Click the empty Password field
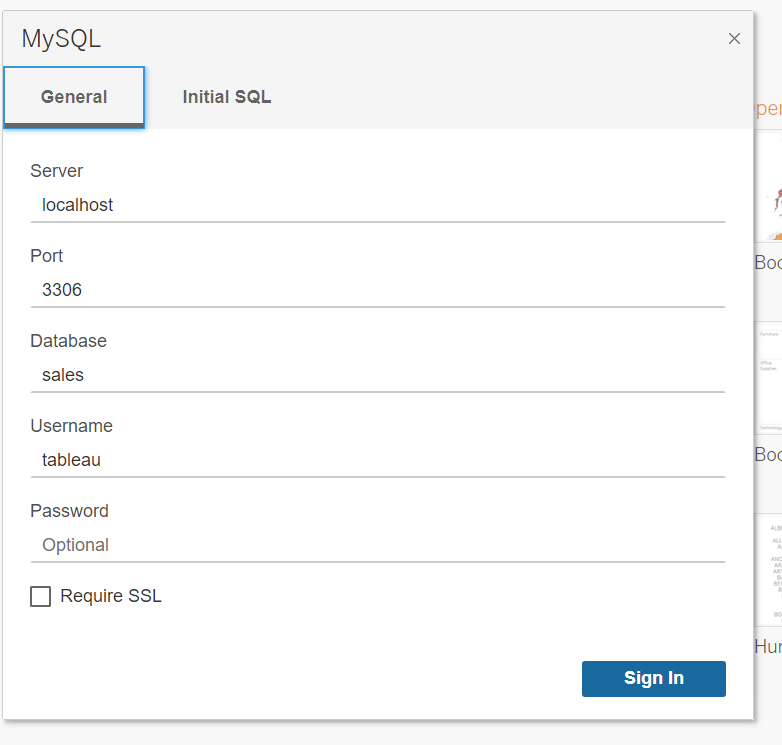The height and width of the screenshot is (745, 782). tap(378, 545)
